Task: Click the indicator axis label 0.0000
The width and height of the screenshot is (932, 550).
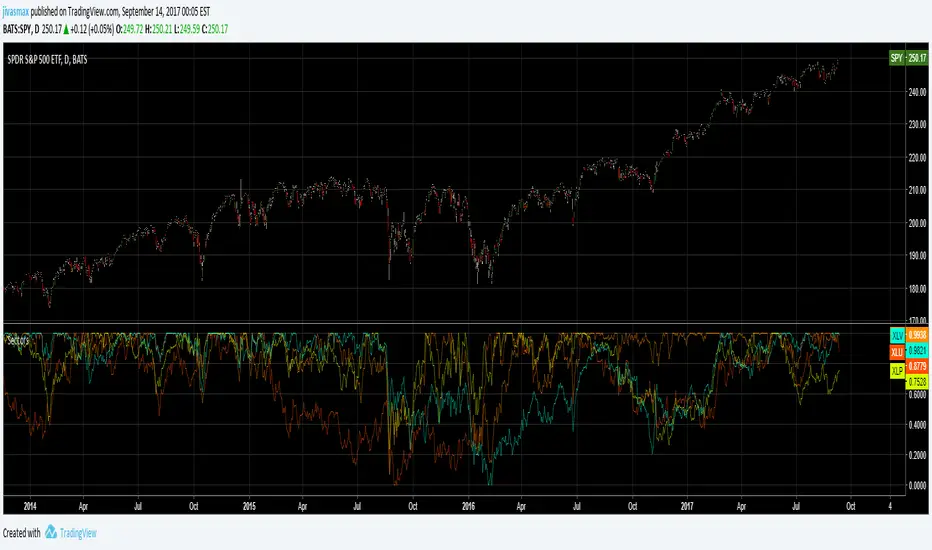Action: point(917,485)
